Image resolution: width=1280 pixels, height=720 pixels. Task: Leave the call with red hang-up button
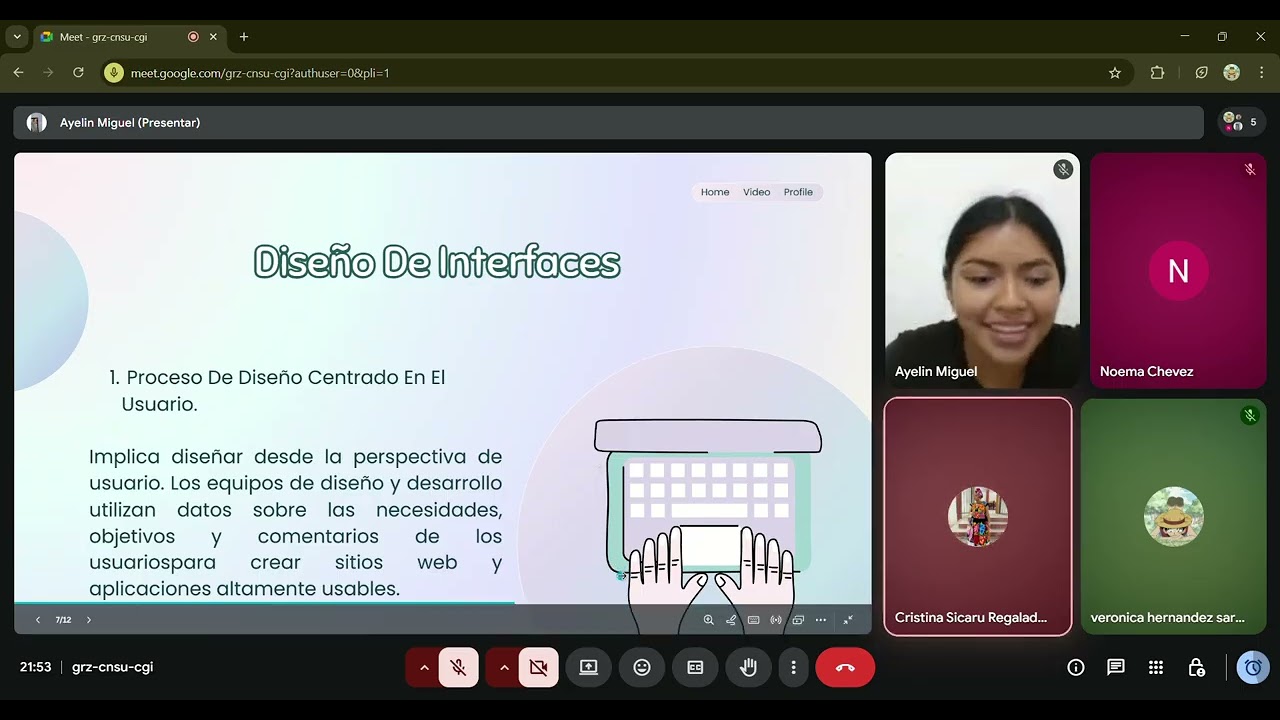point(845,667)
